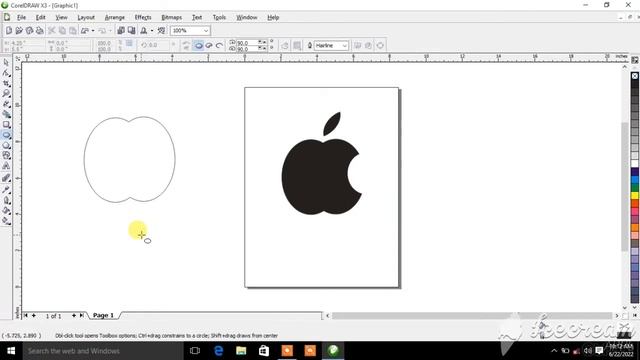Go to first page navigation button

(26, 316)
